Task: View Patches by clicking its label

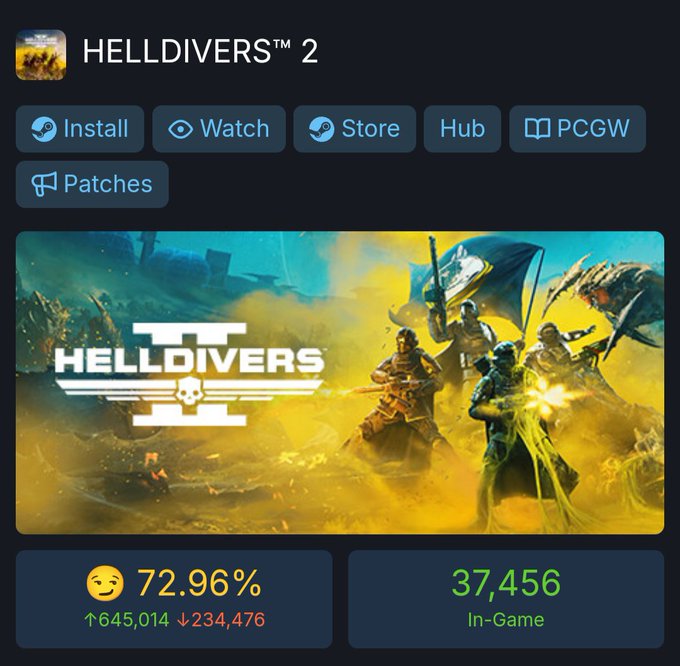Action: [108, 184]
